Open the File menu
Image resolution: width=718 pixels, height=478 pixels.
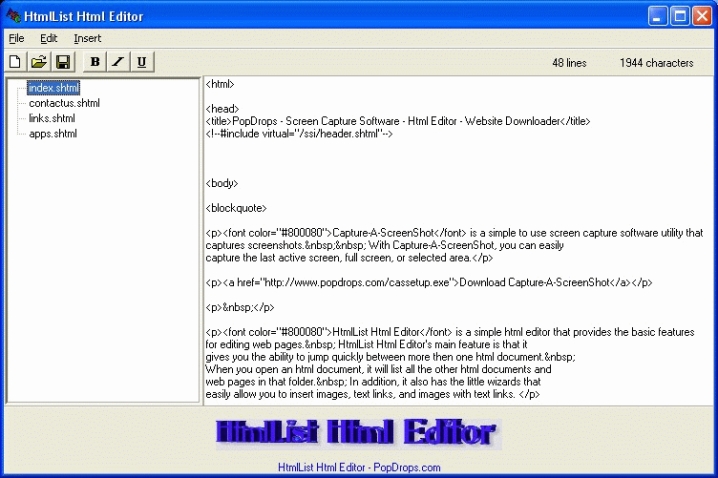(16, 38)
